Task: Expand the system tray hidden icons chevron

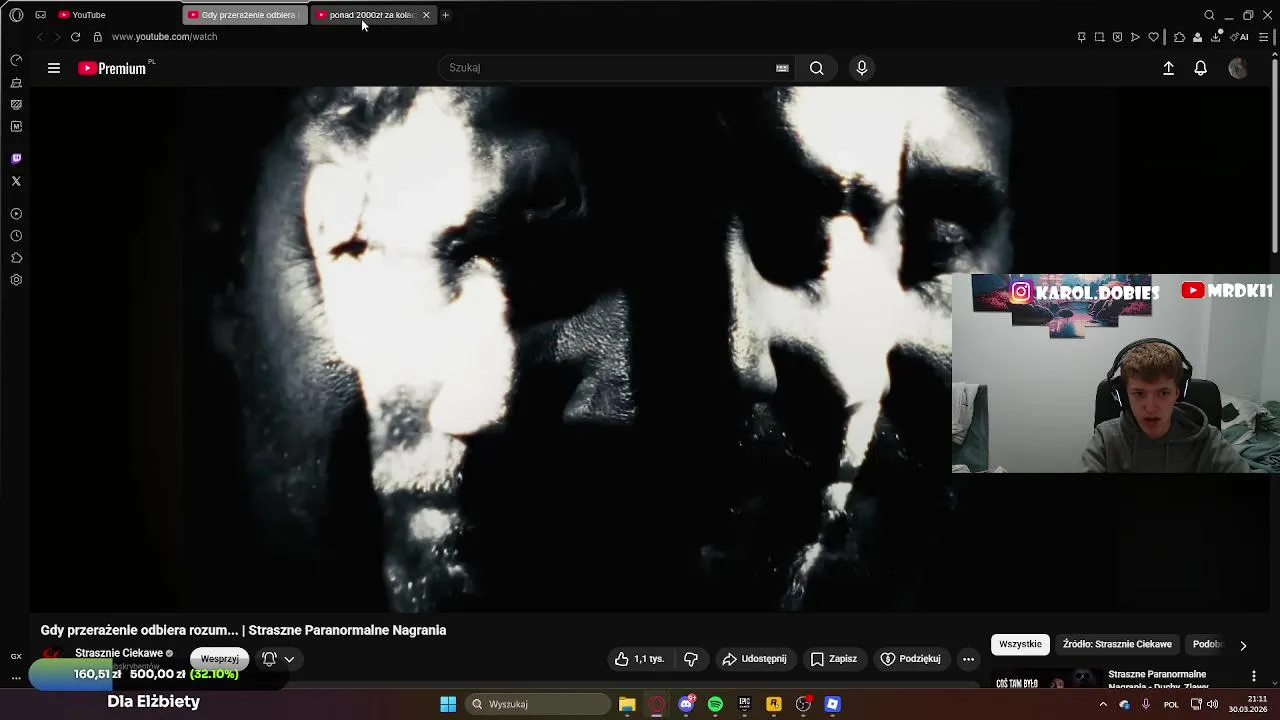Action: (1103, 704)
